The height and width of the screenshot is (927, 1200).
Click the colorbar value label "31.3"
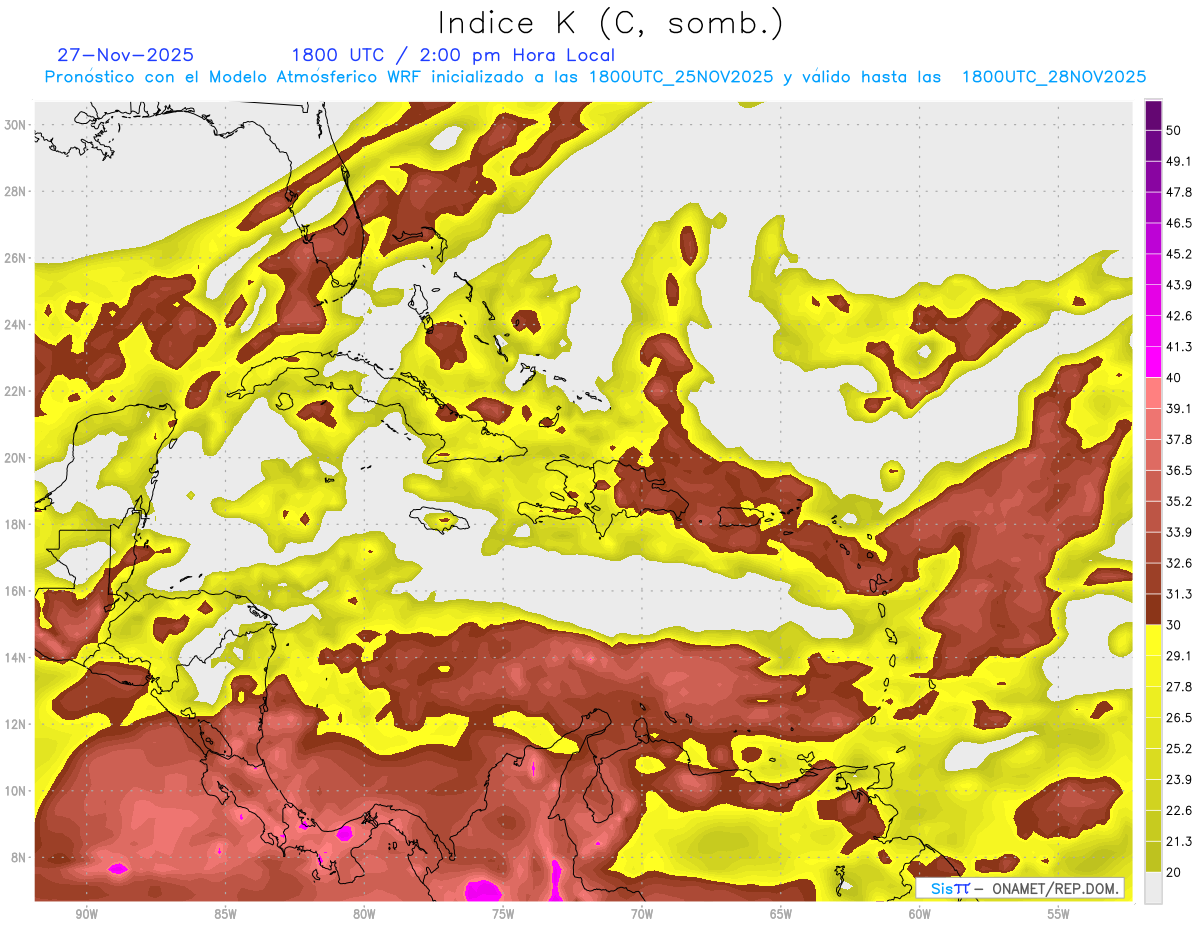click(x=1179, y=594)
